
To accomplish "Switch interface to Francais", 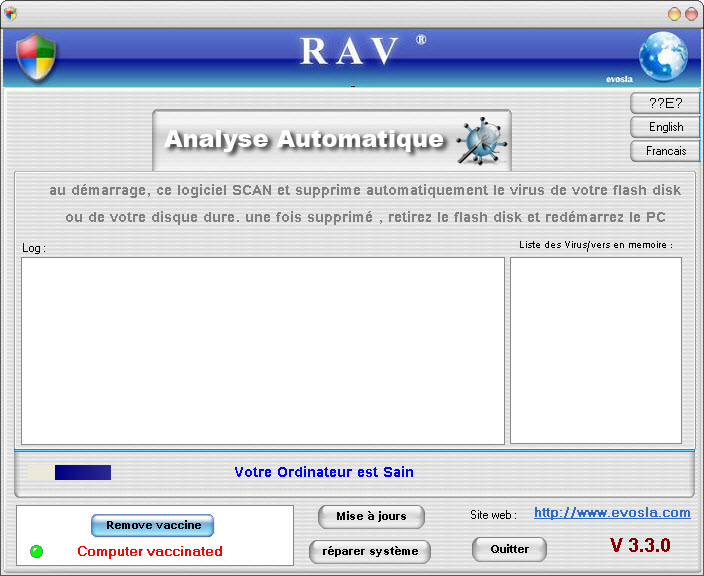I will (665, 151).
